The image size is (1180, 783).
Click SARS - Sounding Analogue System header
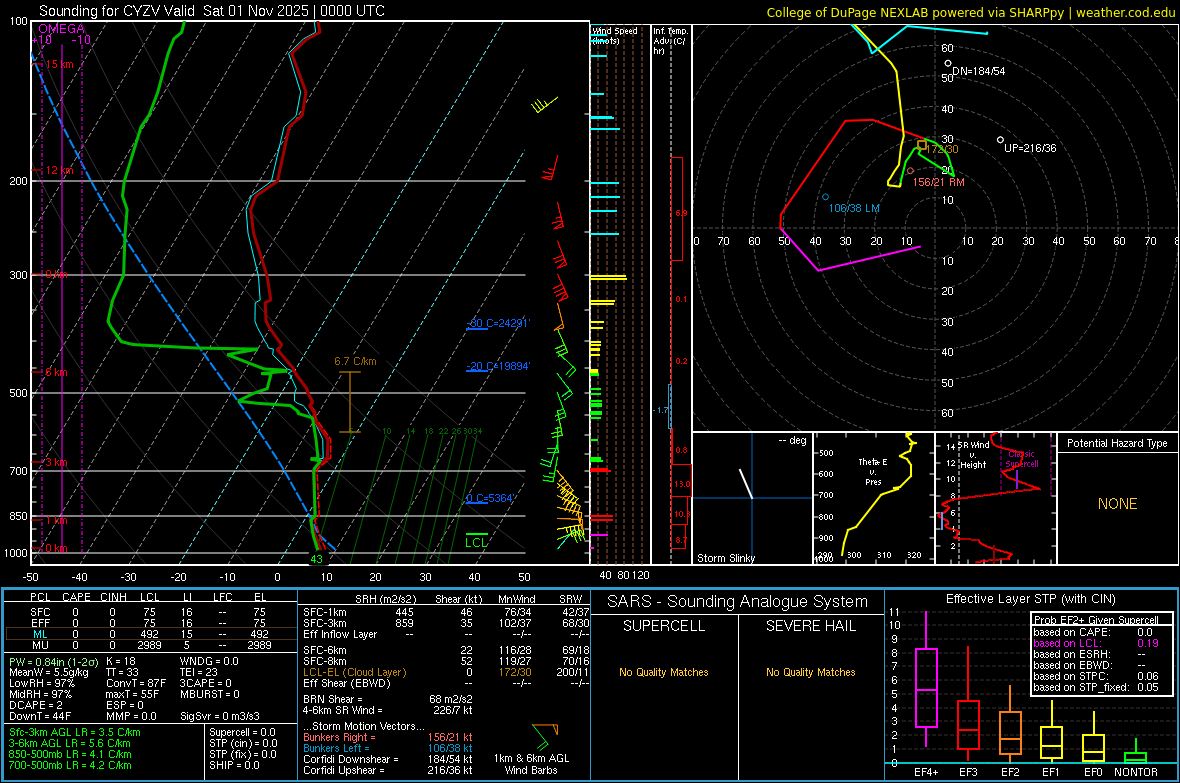point(738,602)
